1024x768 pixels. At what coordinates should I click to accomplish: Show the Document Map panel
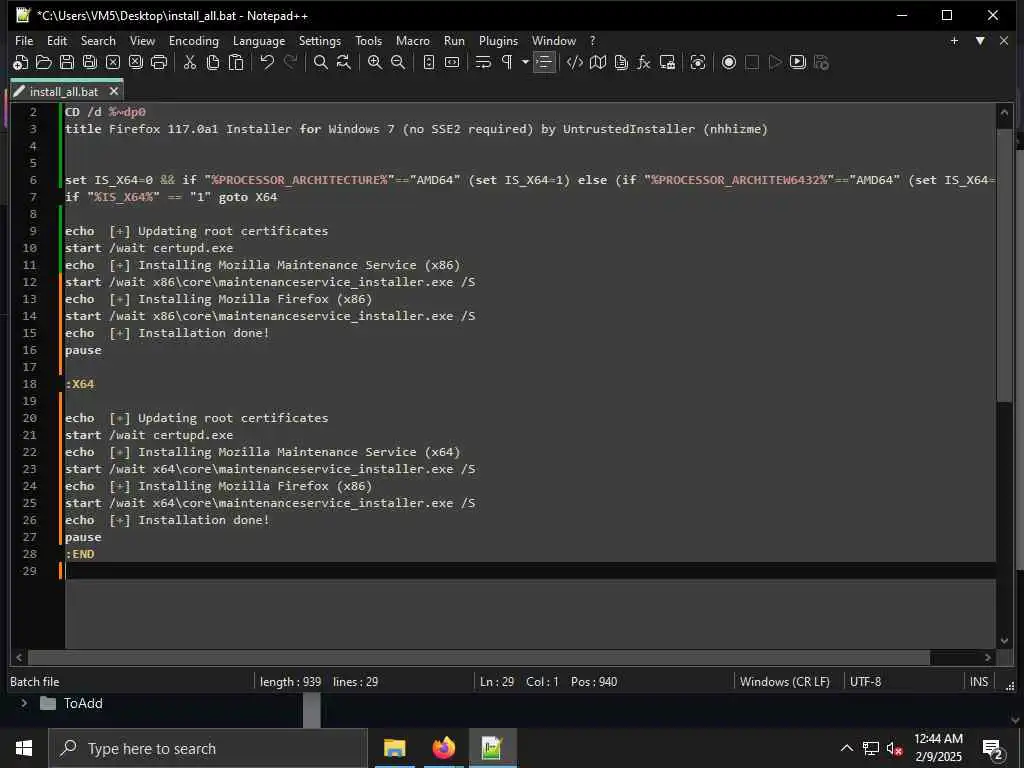point(598,62)
